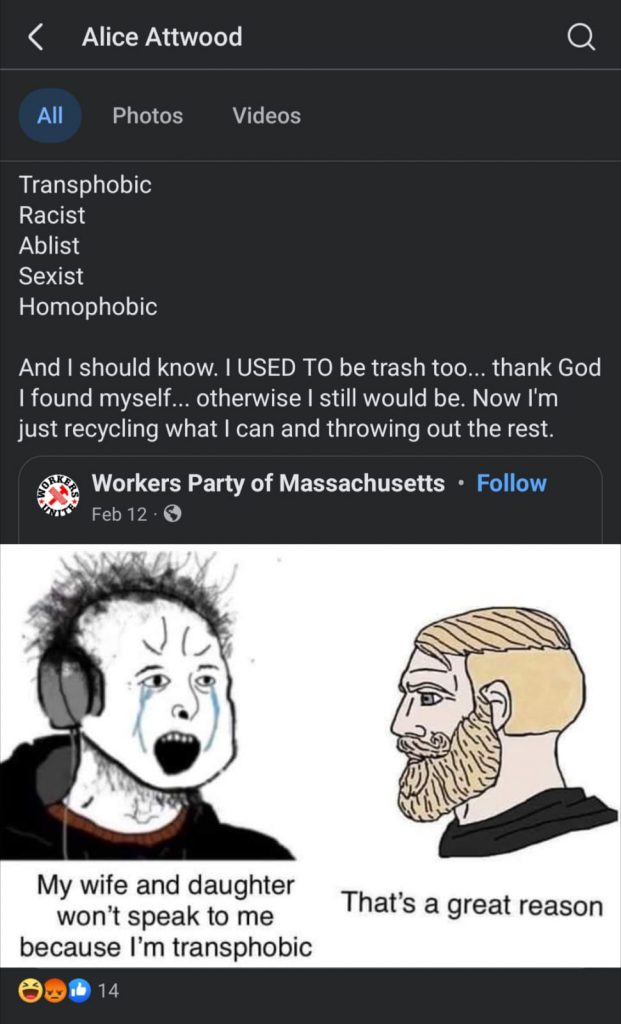
Task: Open the Feb 12 post timestamp
Action: pos(119,515)
